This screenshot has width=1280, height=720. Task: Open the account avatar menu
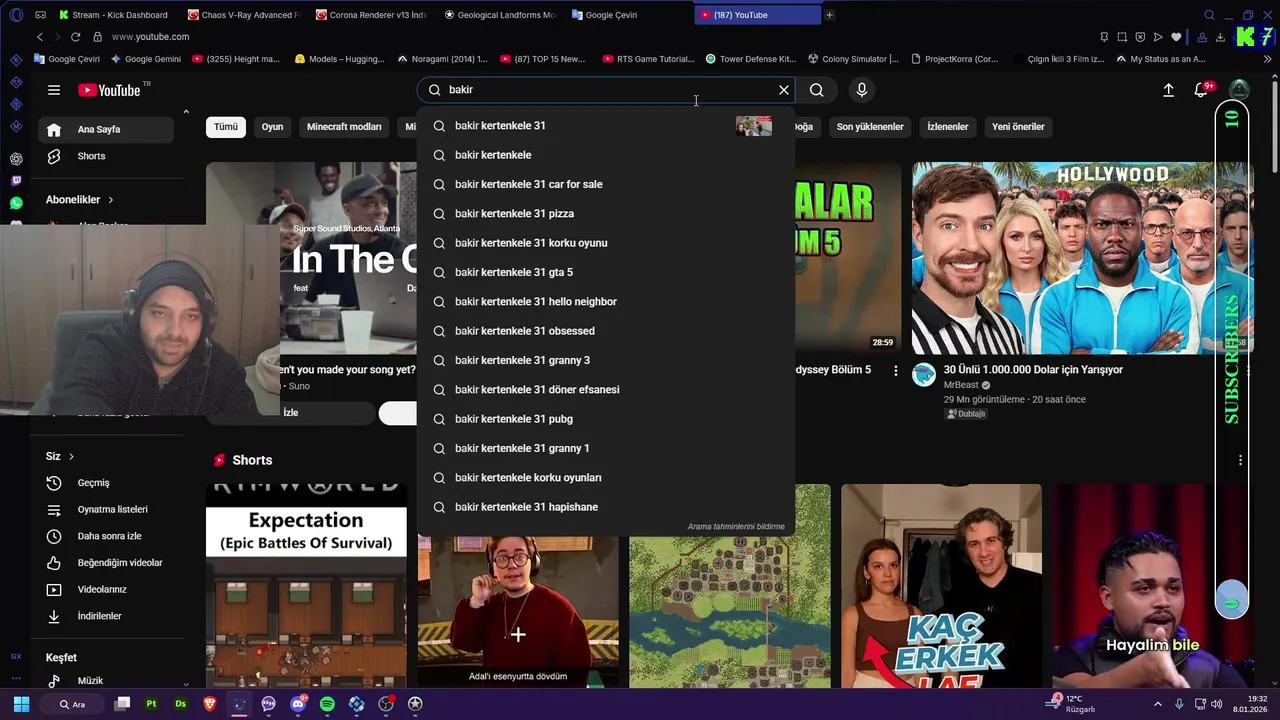coord(1239,90)
